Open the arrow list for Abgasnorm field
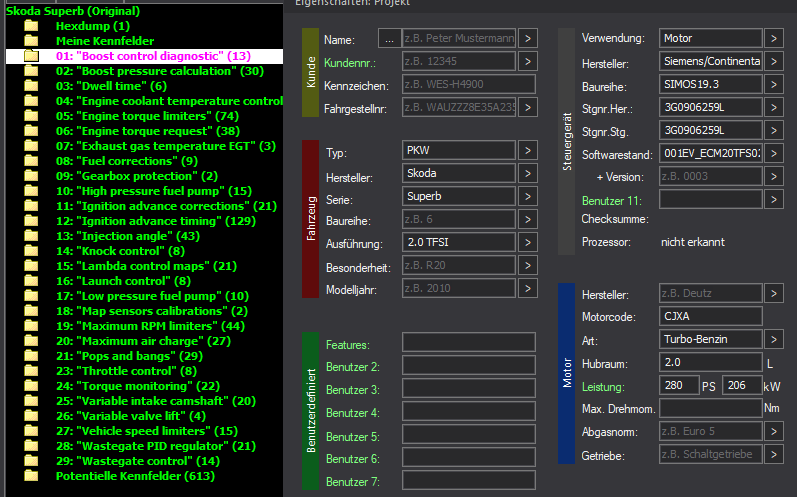This screenshot has height=497, width=797. point(774,431)
